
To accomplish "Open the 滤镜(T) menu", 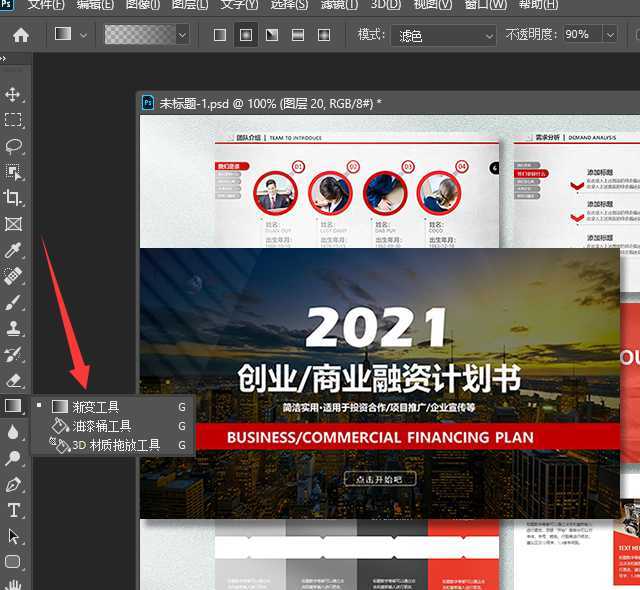I will pos(339,5).
